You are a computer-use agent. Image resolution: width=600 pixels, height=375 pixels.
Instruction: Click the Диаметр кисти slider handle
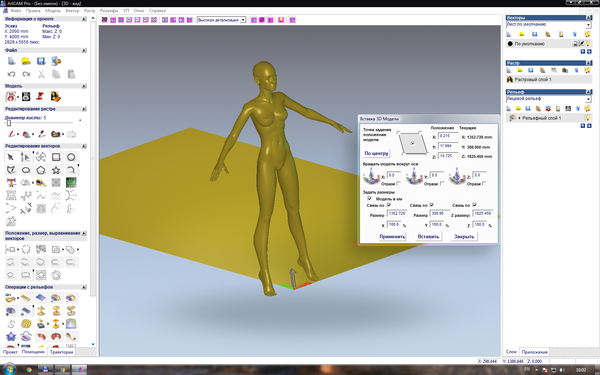(x=9, y=123)
